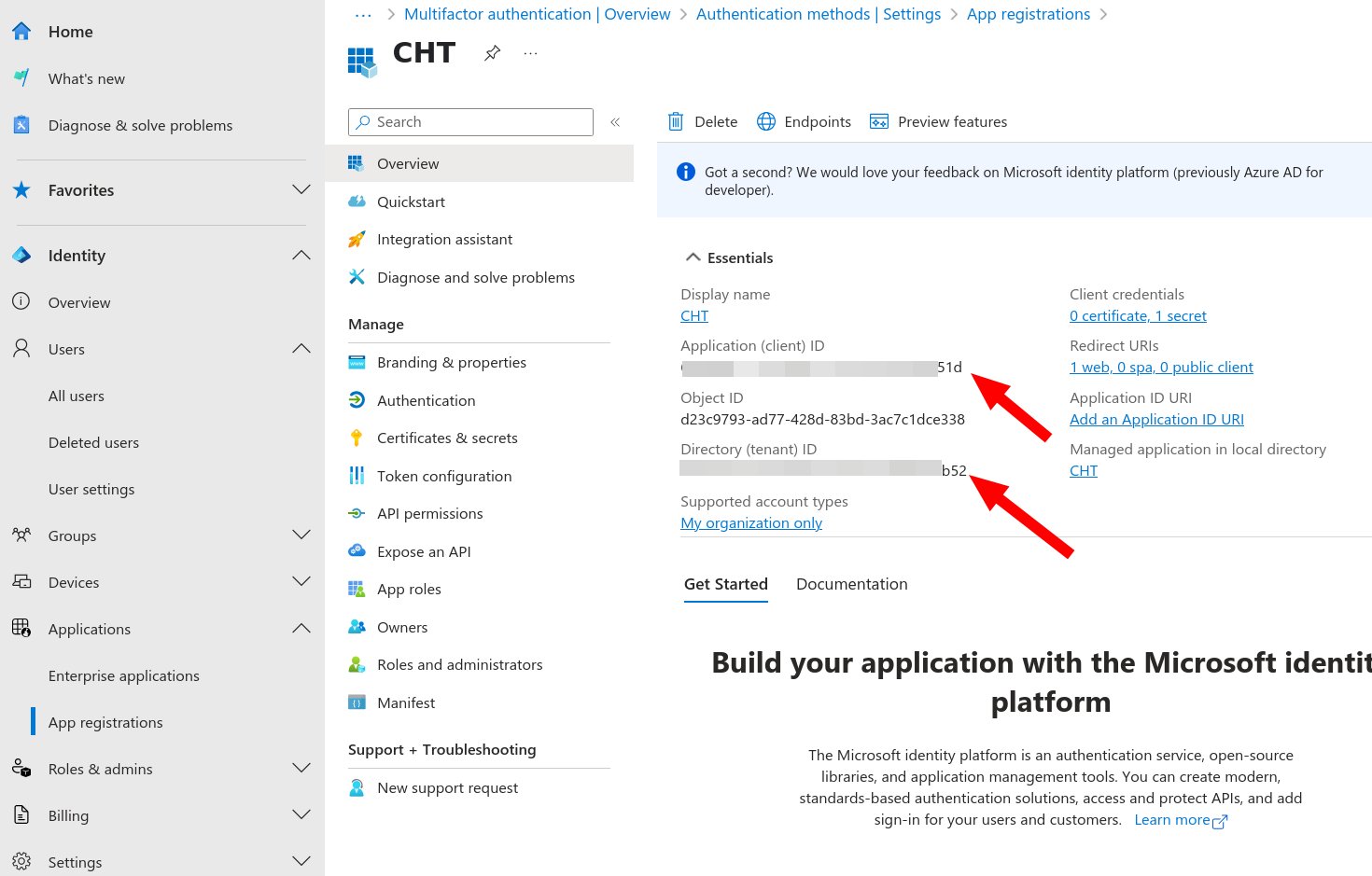Select the Get Started tab
Image resolution: width=1372 pixels, height=876 pixels.
[725, 584]
